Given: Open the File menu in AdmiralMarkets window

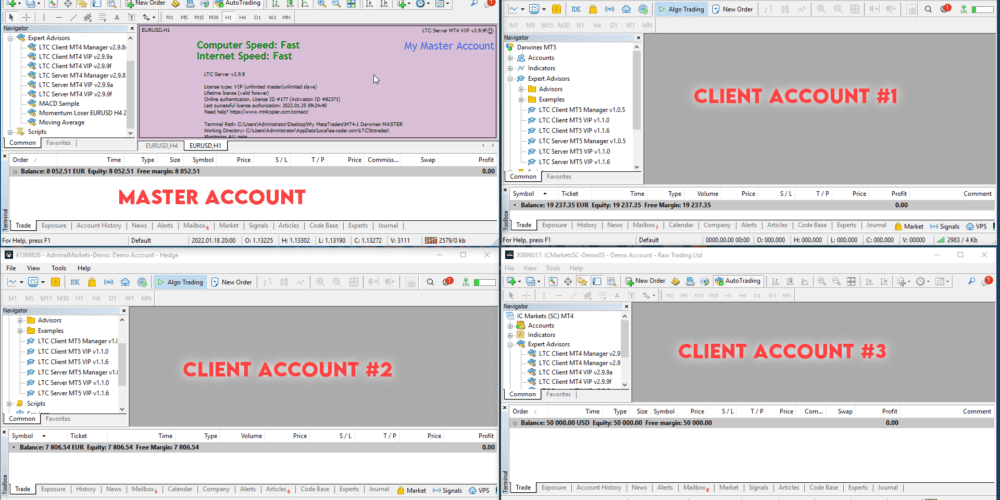Looking at the screenshot, I should point(11,268).
